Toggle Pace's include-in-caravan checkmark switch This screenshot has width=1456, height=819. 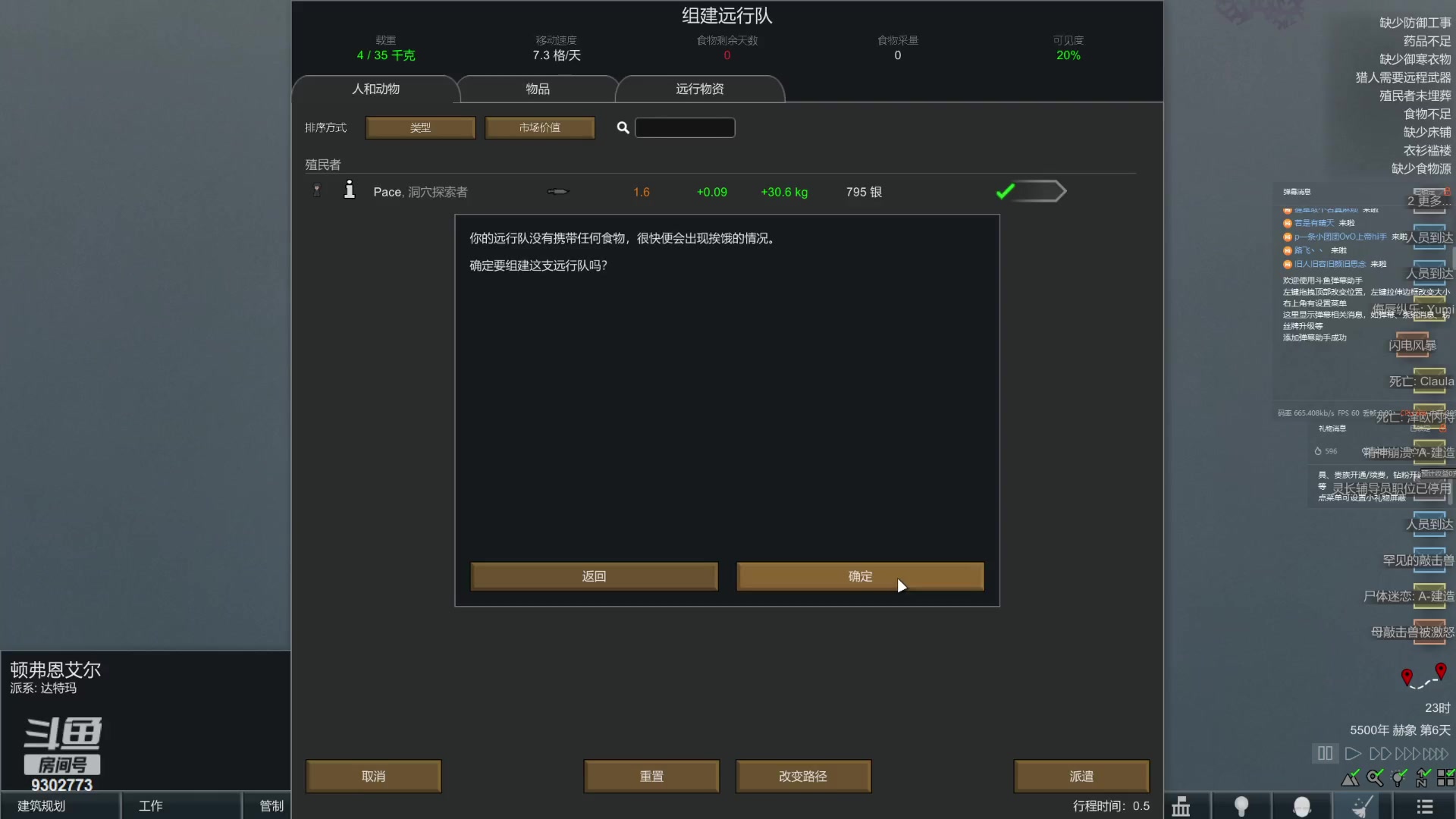tap(1031, 191)
